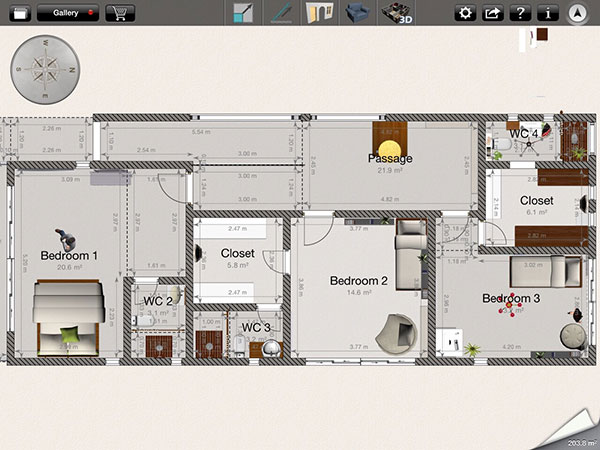Open the help question mark
600x450 pixels.
(520, 13)
